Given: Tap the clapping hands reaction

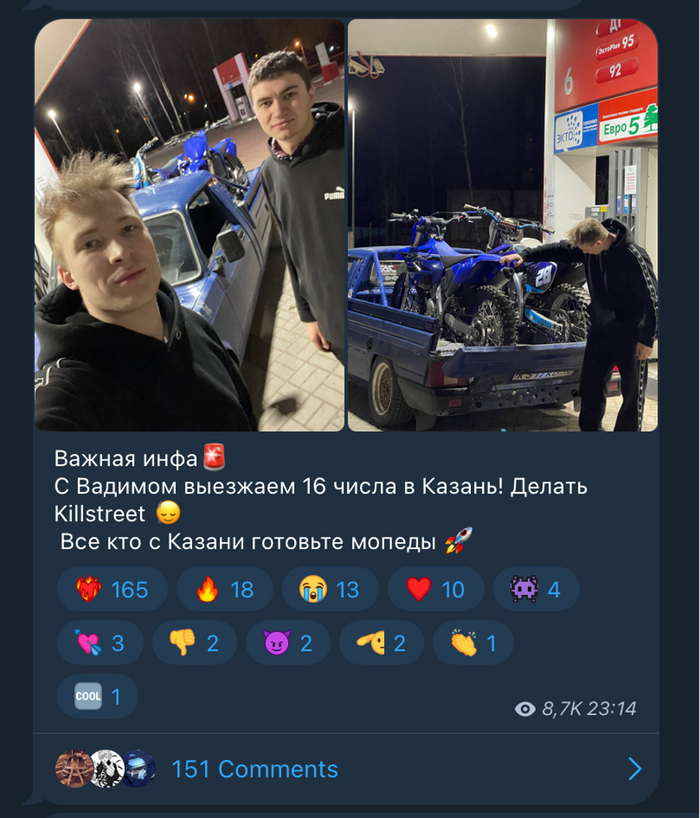Looking at the screenshot, I should click(473, 643).
